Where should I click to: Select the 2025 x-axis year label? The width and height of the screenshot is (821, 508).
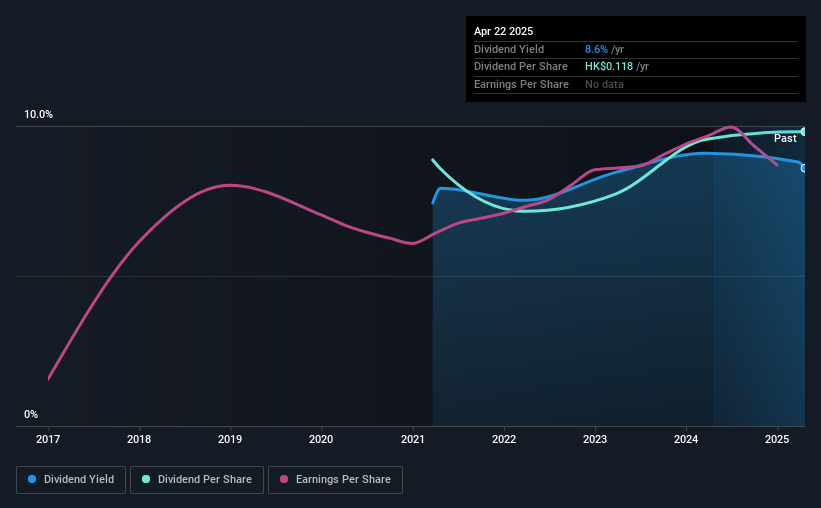[777, 439]
